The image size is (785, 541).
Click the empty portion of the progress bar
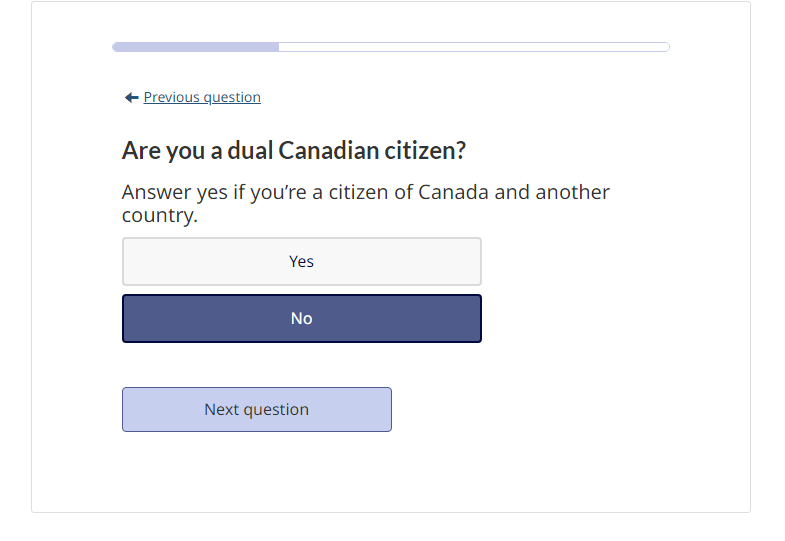point(473,47)
